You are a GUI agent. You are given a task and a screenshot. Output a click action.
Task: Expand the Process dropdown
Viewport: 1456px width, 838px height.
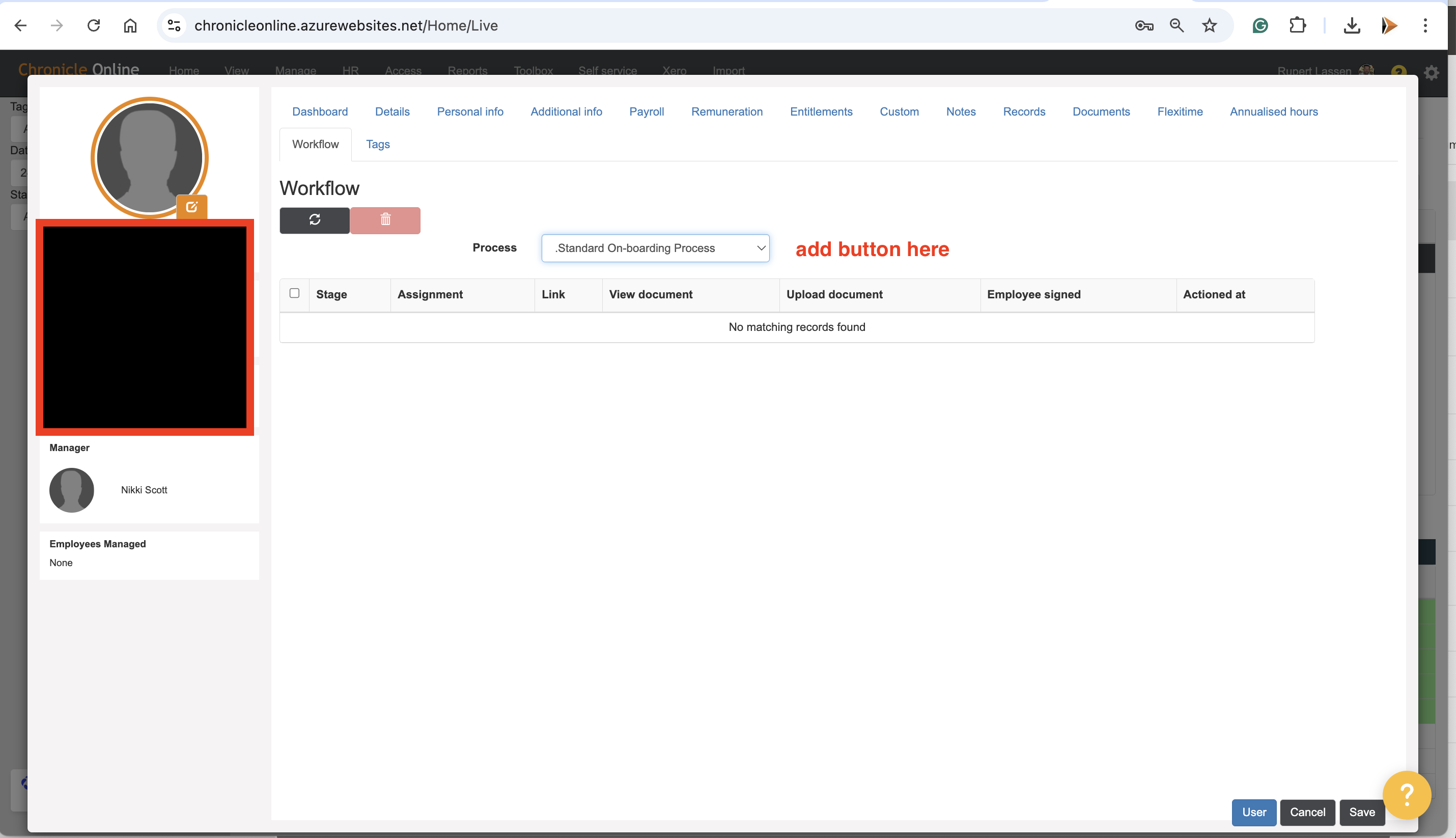tap(655, 248)
